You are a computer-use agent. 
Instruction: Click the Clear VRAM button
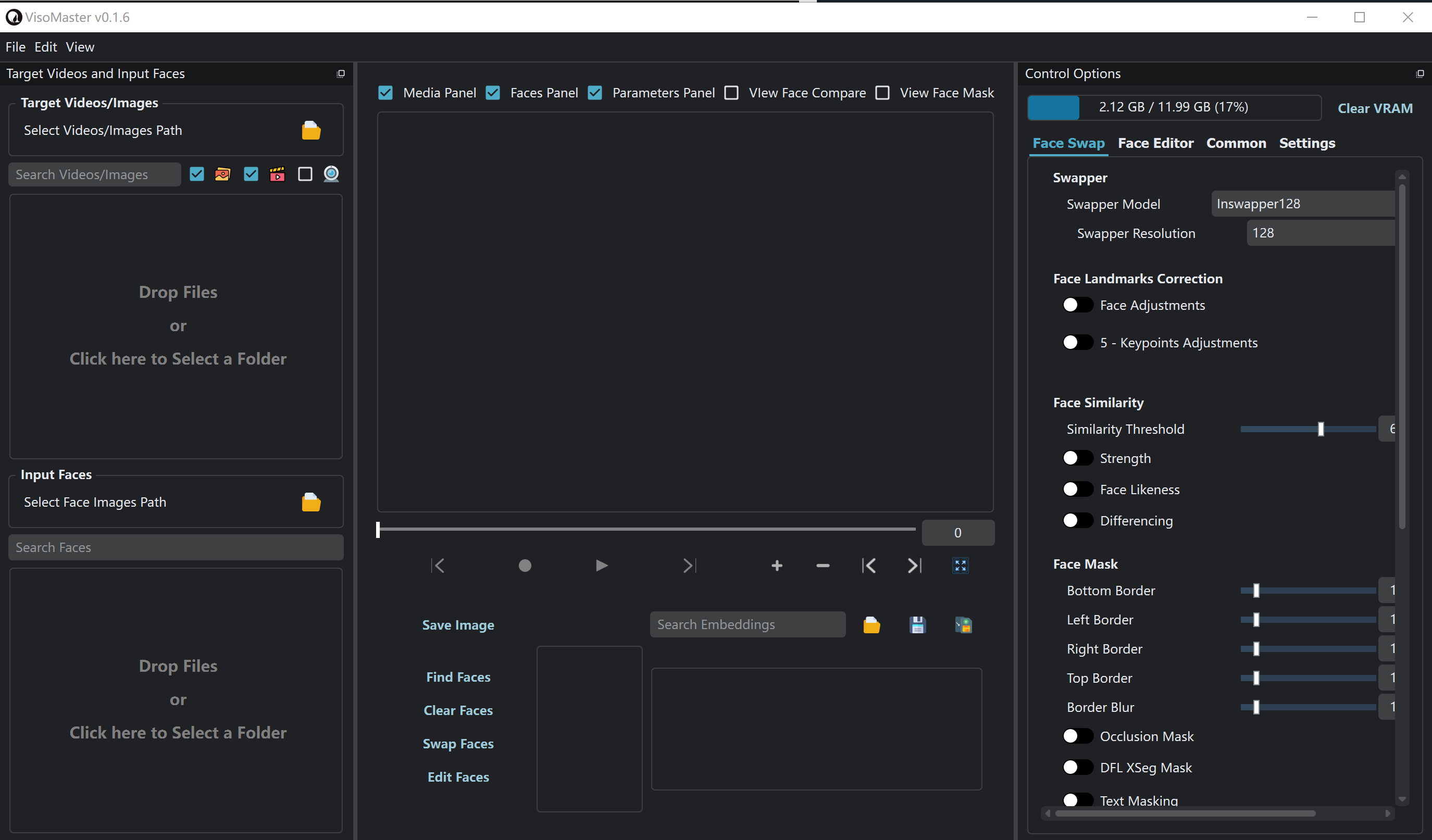(1375, 108)
